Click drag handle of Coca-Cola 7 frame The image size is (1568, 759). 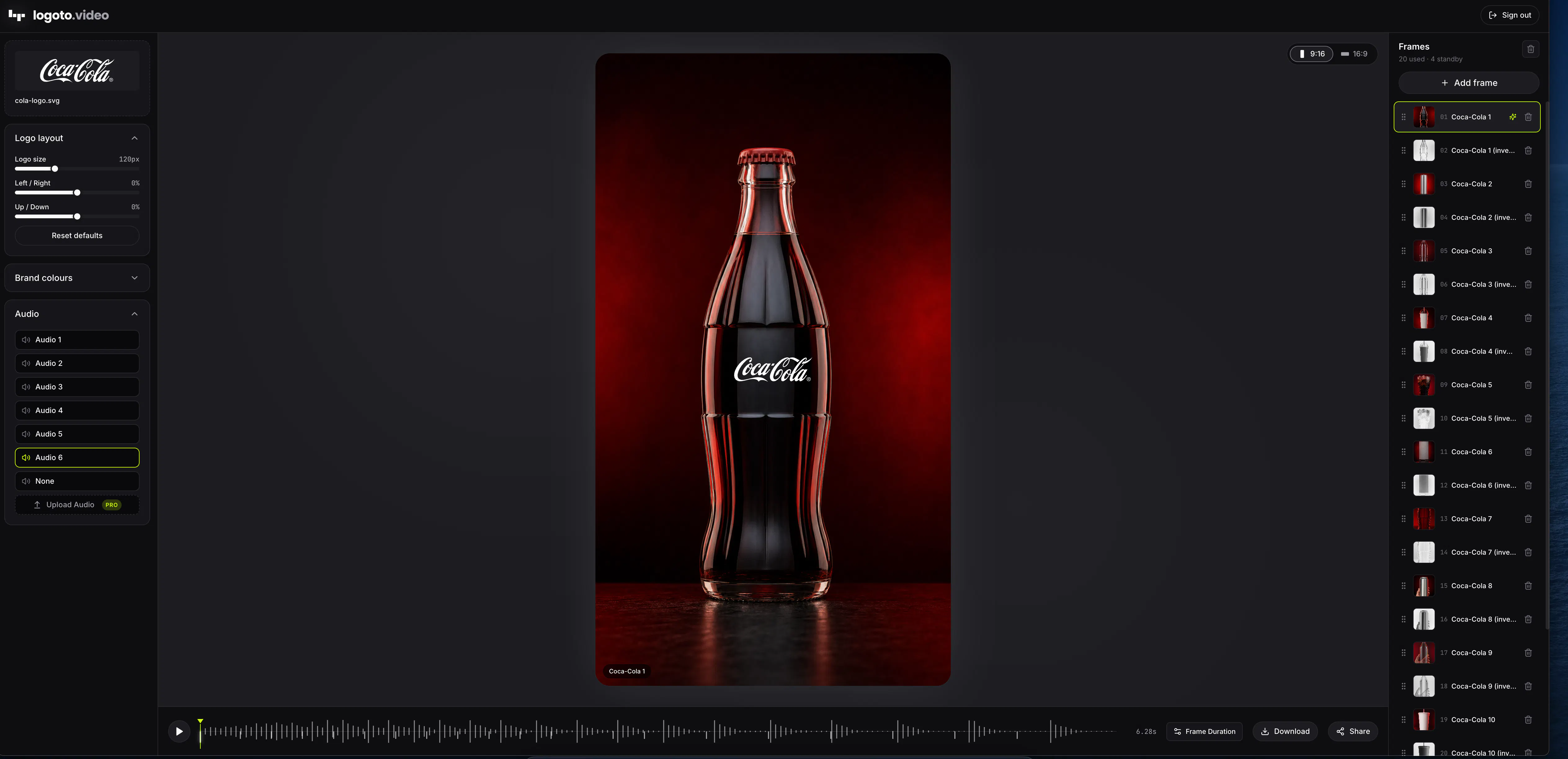tap(1404, 519)
